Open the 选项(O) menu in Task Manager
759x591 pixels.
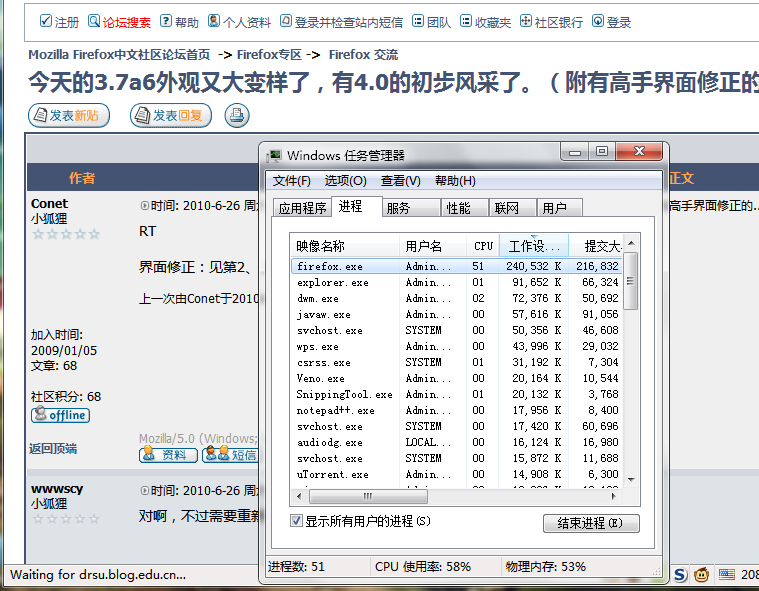(x=346, y=181)
